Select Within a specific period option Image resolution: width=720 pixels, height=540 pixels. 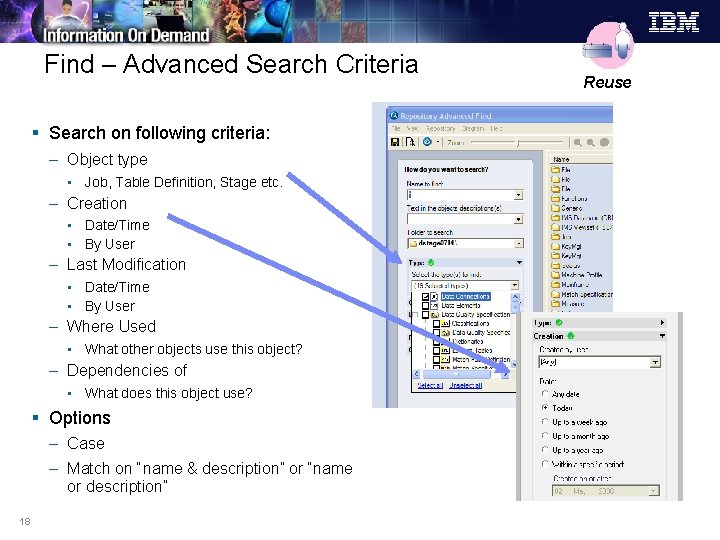coord(545,464)
